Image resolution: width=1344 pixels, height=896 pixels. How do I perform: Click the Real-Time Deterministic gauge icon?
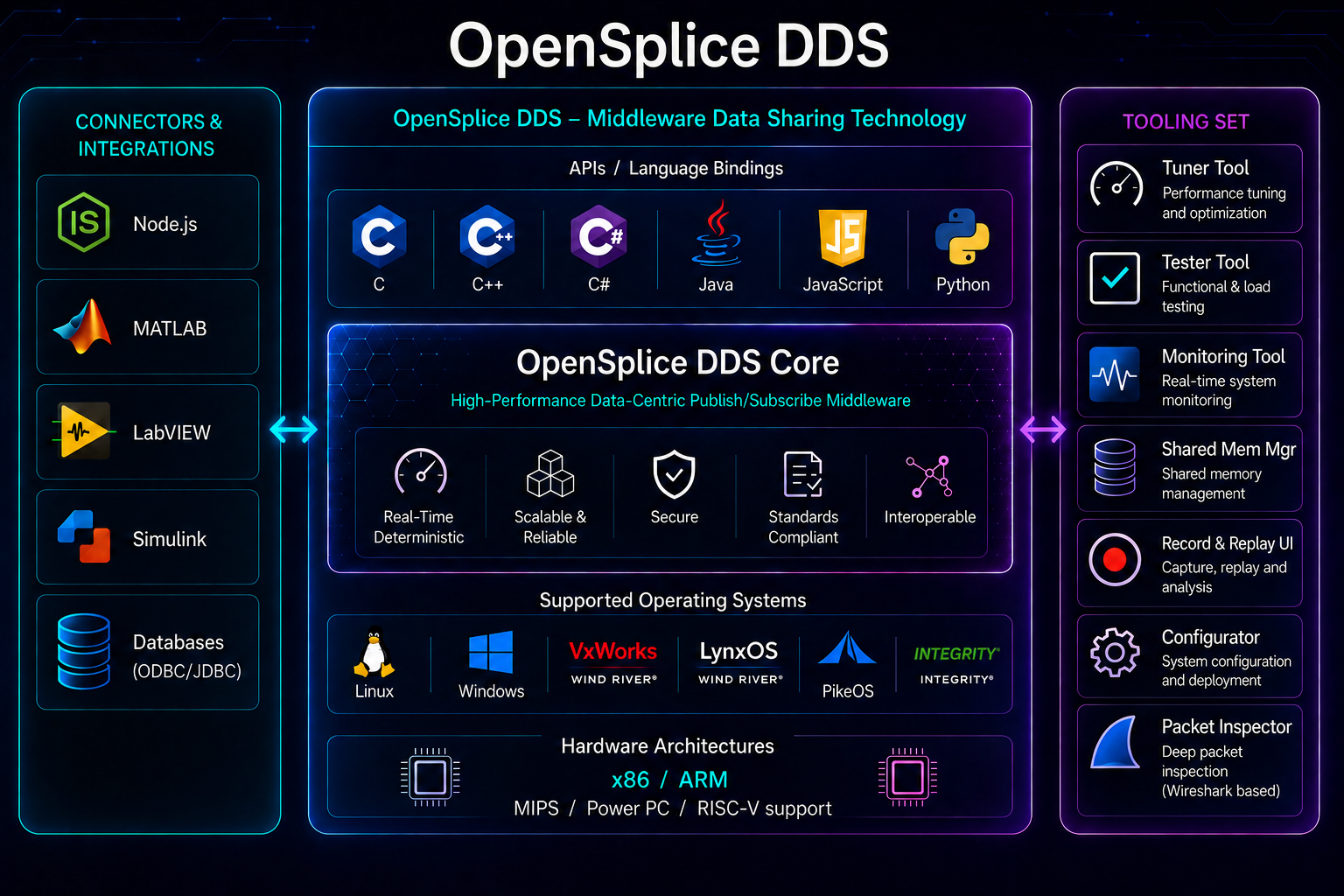(x=421, y=473)
